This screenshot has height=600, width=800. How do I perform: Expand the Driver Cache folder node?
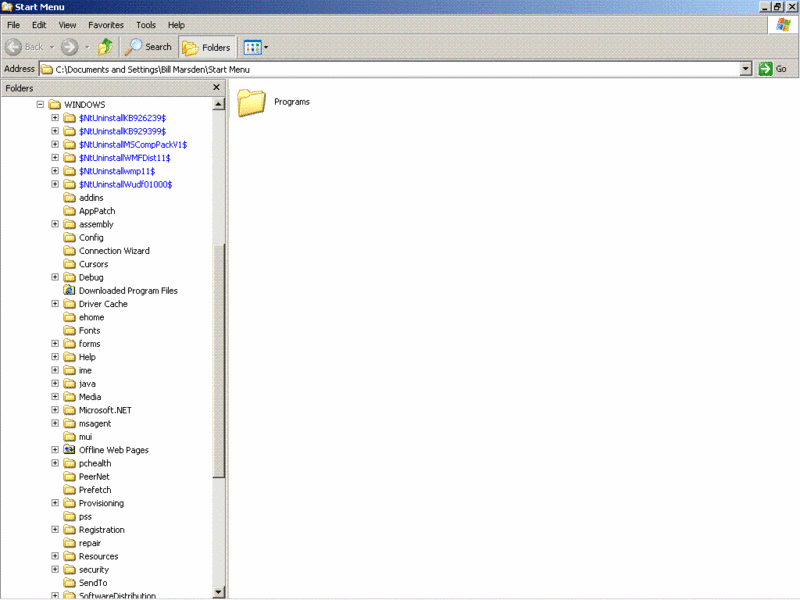(x=56, y=304)
